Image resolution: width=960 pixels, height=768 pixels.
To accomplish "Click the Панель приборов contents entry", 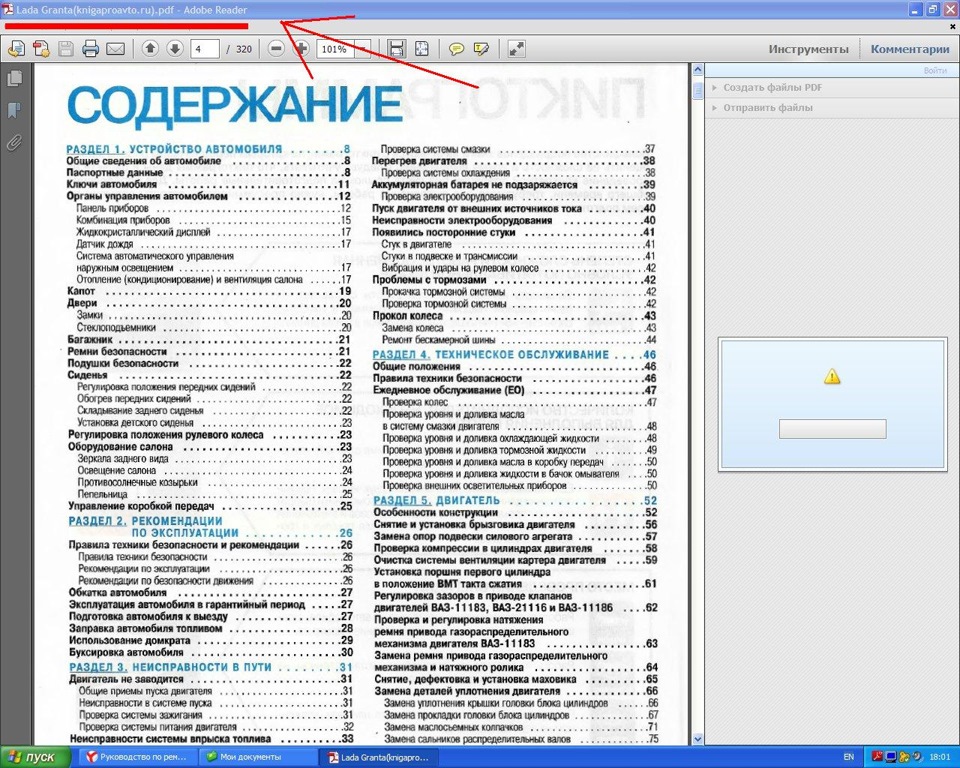I will 112,208.
